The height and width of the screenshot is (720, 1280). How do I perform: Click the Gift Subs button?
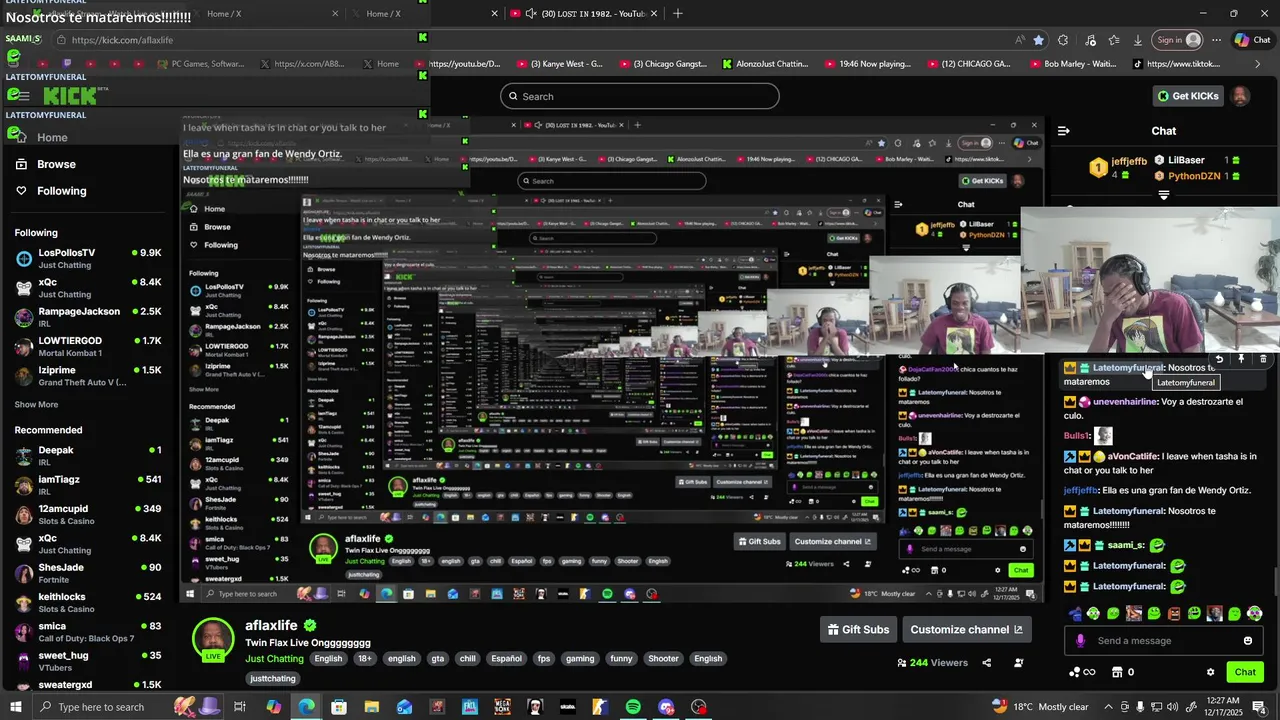[858, 629]
